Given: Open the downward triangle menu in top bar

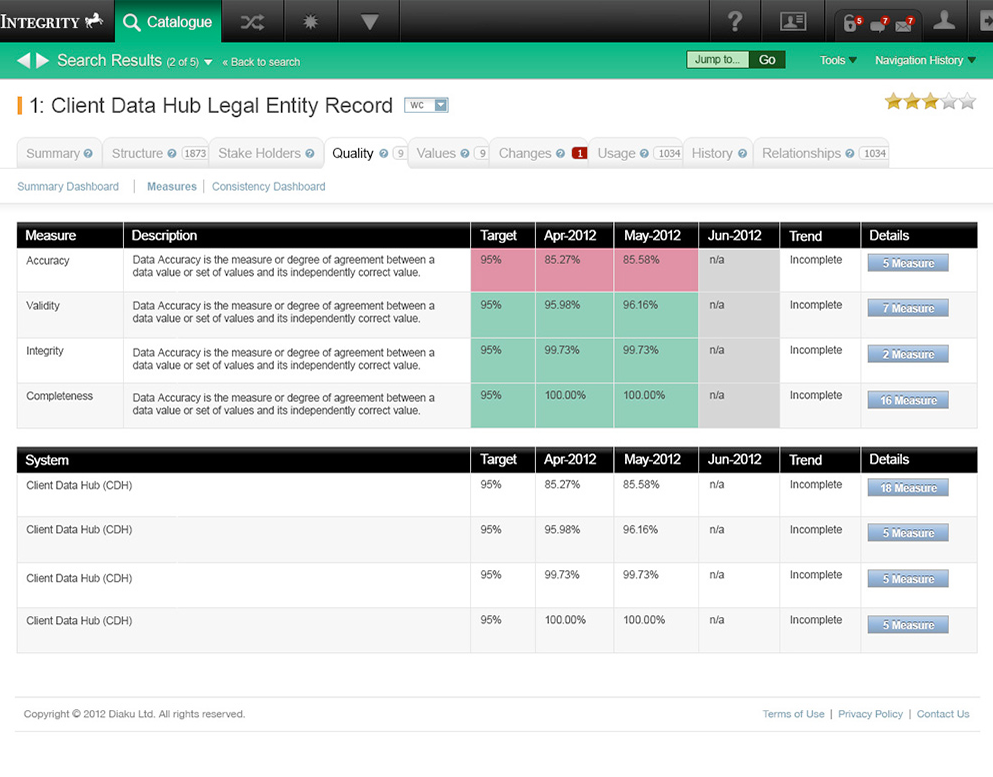Looking at the screenshot, I should coord(369,22).
